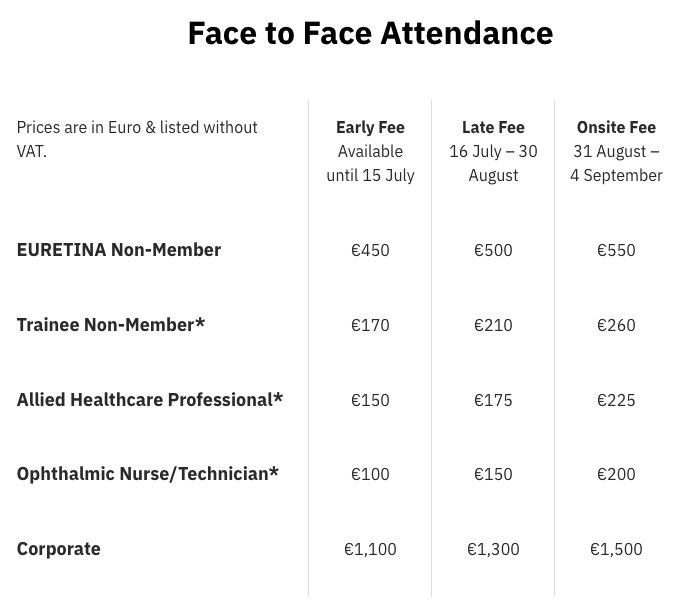Click the €100 nurse early fee
681x603 pixels.
pyautogui.click(x=370, y=474)
